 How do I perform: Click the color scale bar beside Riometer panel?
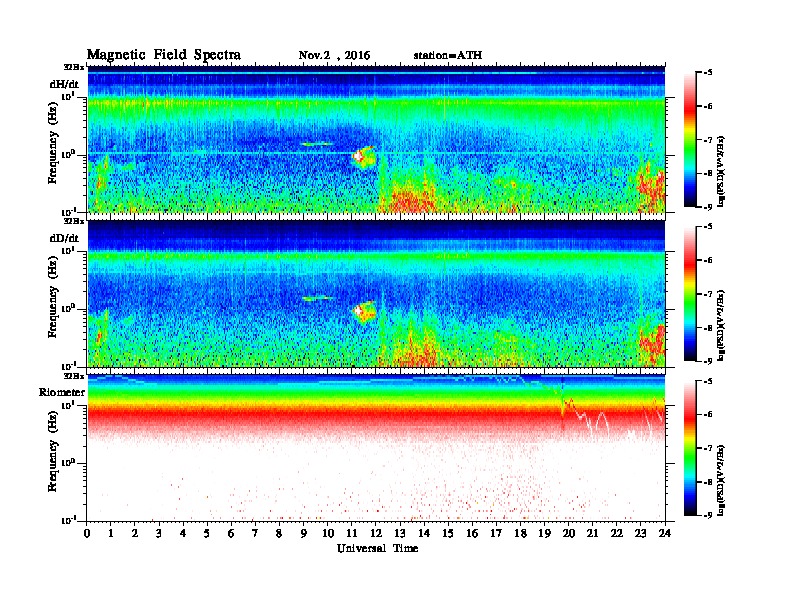click(x=690, y=448)
